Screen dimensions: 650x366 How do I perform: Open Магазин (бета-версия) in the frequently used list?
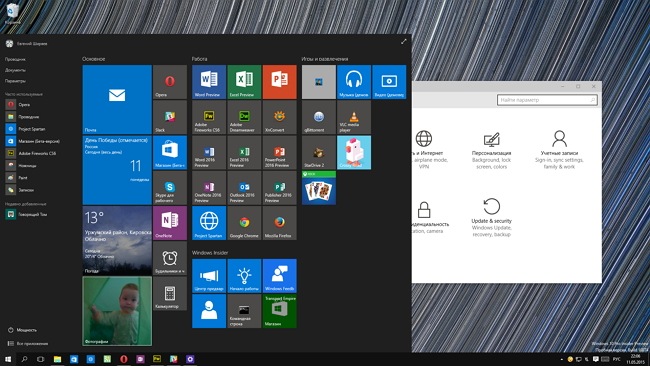(33, 141)
